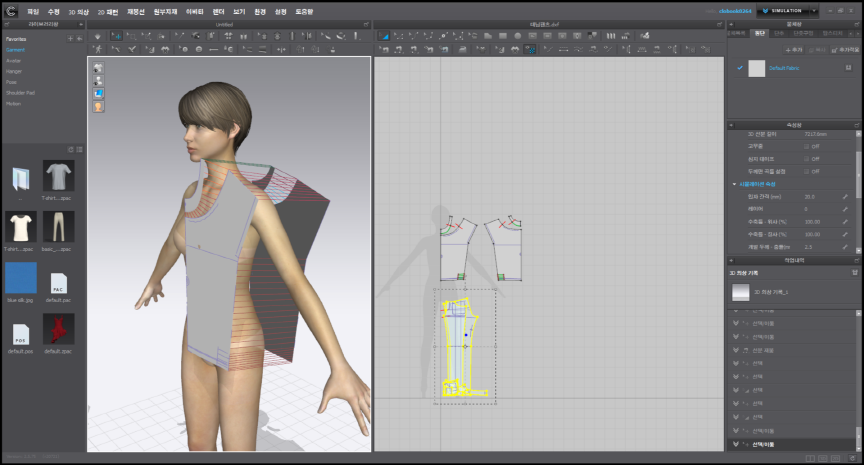Open the basic pants .zpac thumbnail
Image resolution: width=864 pixels, height=465 pixels.
58,226
